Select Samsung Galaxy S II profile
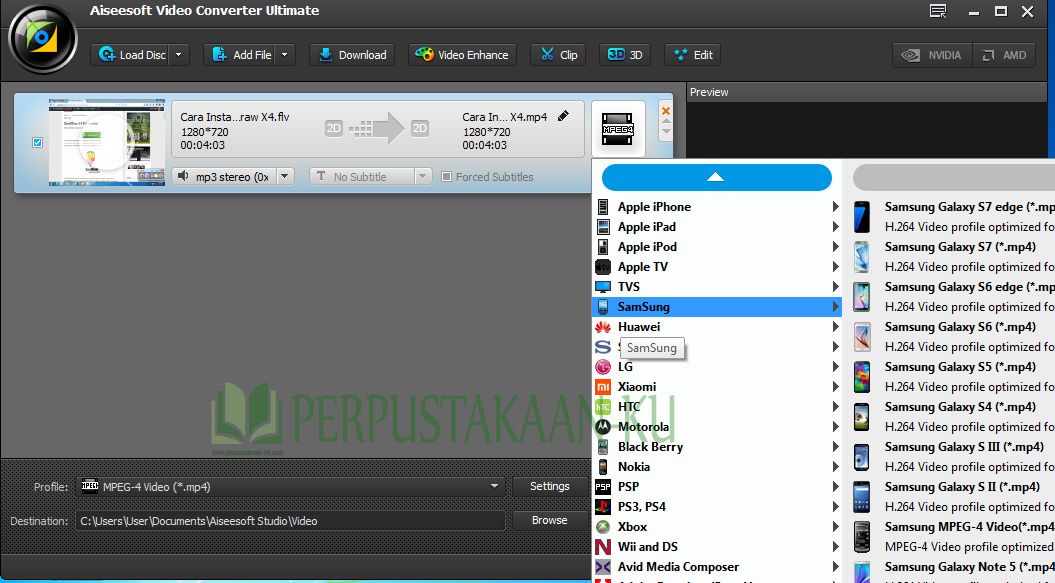 [951, 497]
